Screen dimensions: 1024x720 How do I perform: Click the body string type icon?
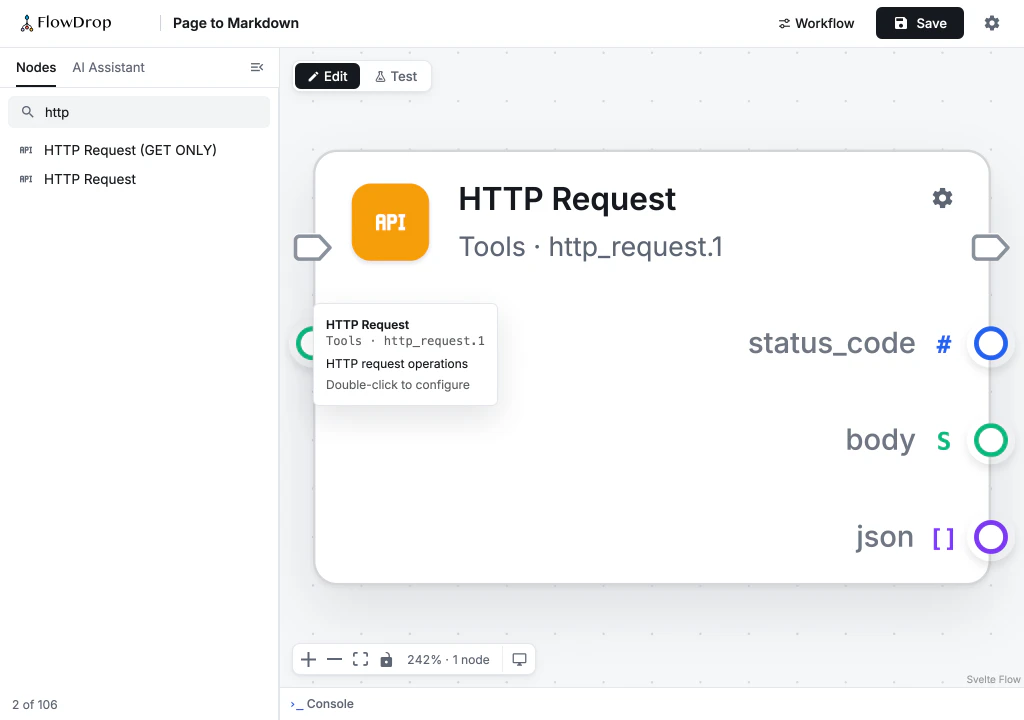point(943,441)
